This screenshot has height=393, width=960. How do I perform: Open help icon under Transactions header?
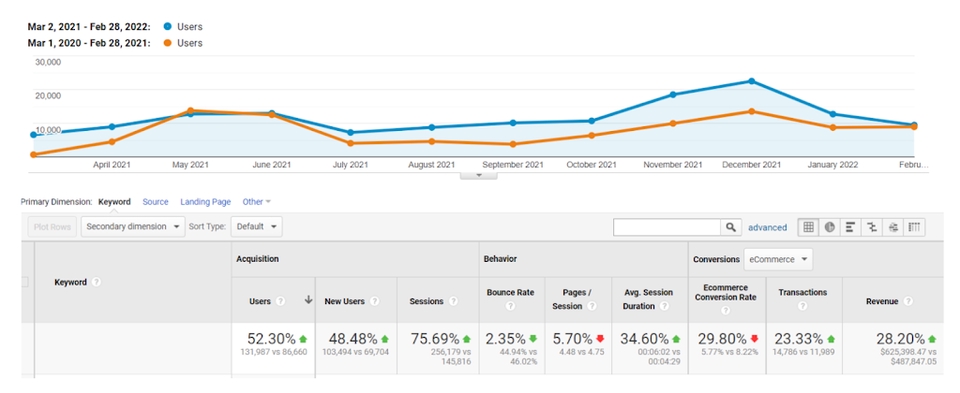[802, 306]
